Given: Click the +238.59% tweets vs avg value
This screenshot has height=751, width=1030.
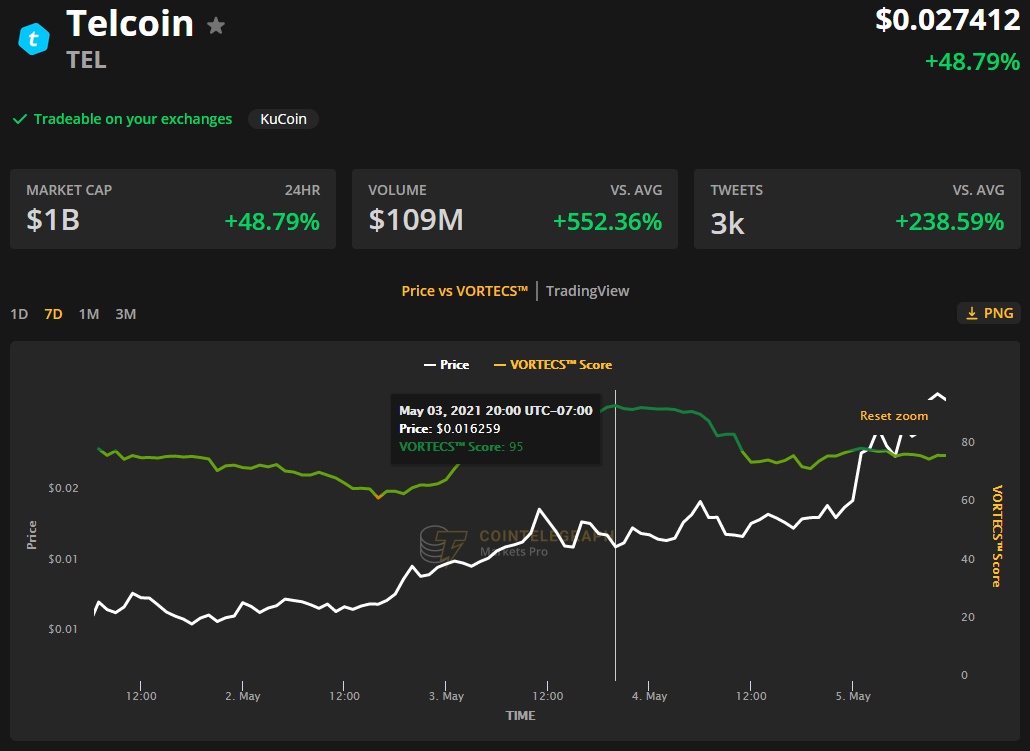Looking at the screenshot, I should pos(950,221).
